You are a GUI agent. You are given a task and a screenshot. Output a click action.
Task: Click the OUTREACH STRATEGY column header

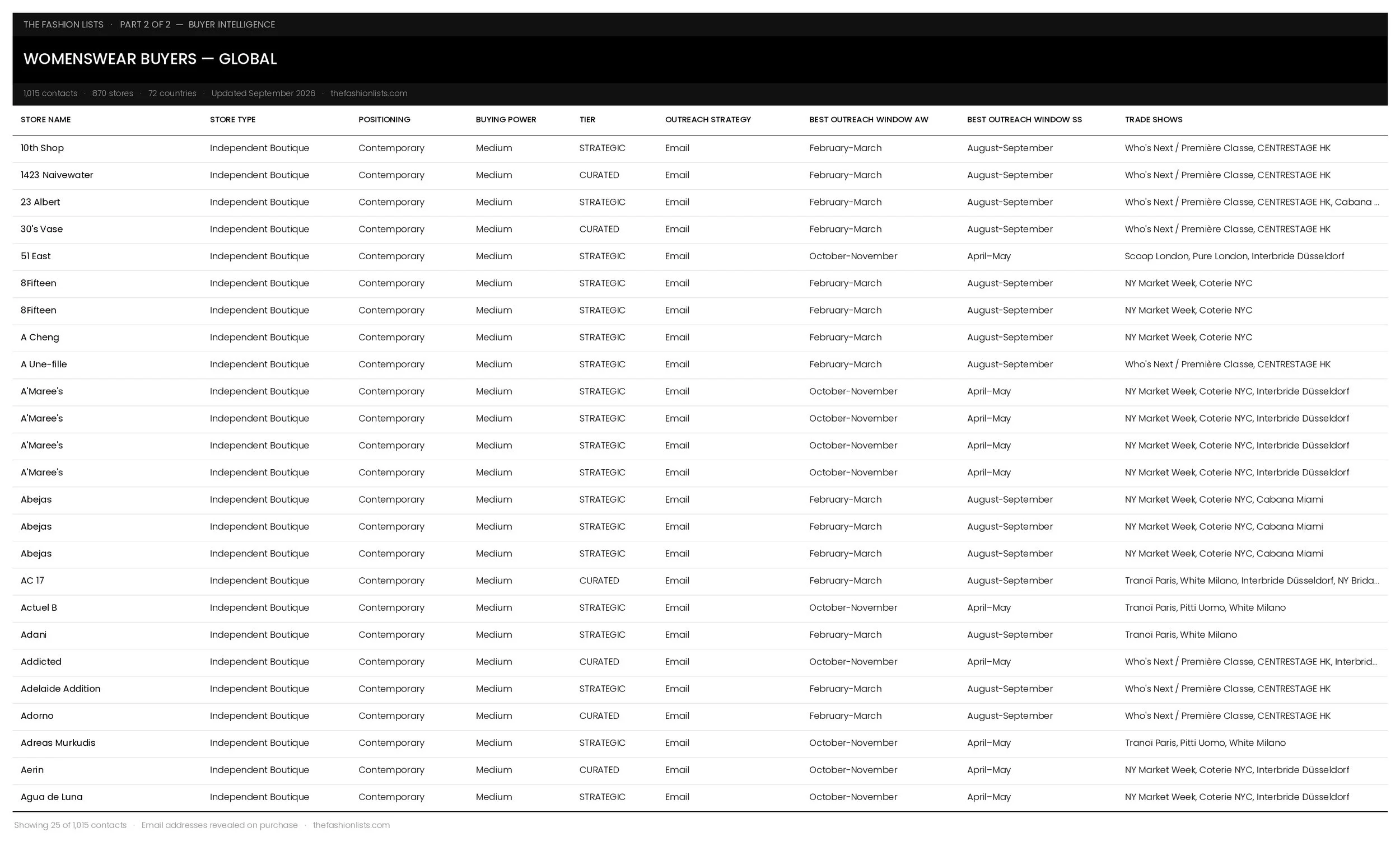pos(708,119)
